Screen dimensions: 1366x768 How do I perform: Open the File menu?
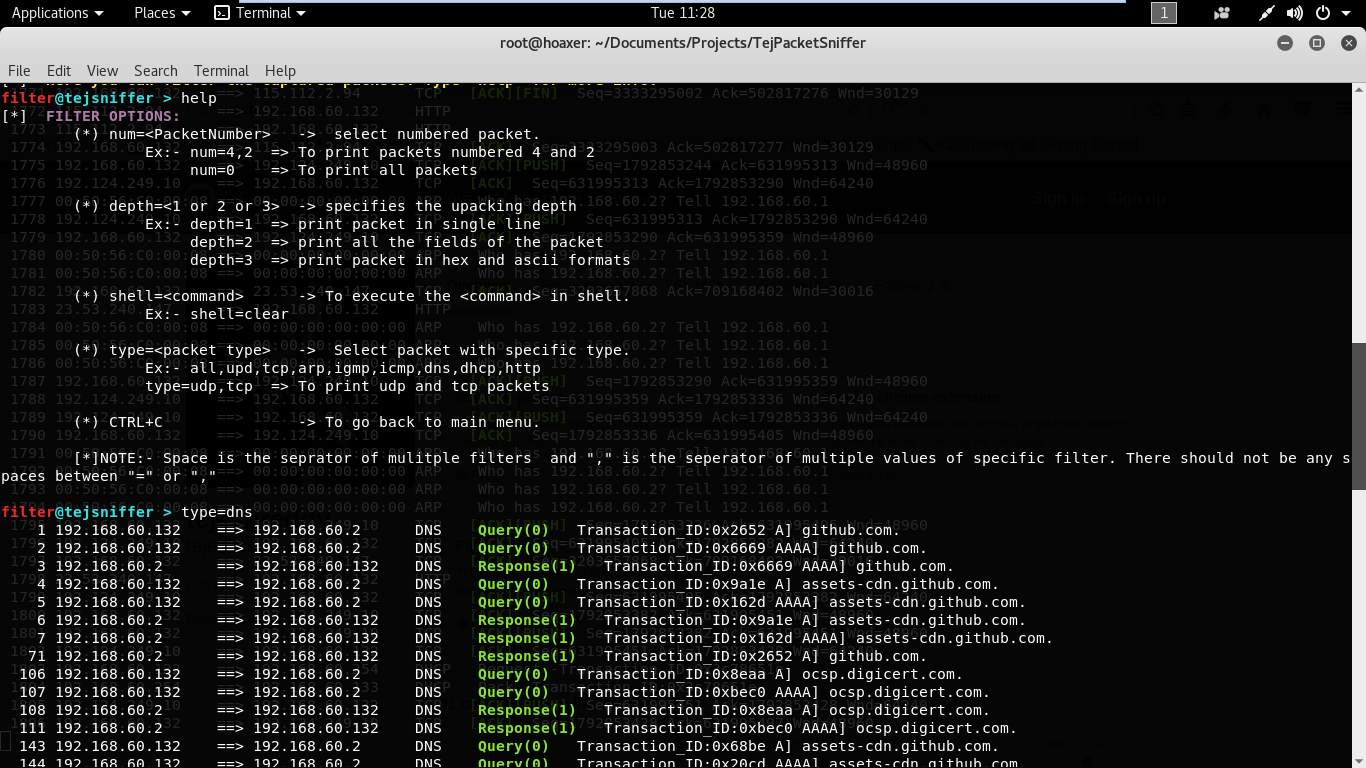(x=19, y=70)
